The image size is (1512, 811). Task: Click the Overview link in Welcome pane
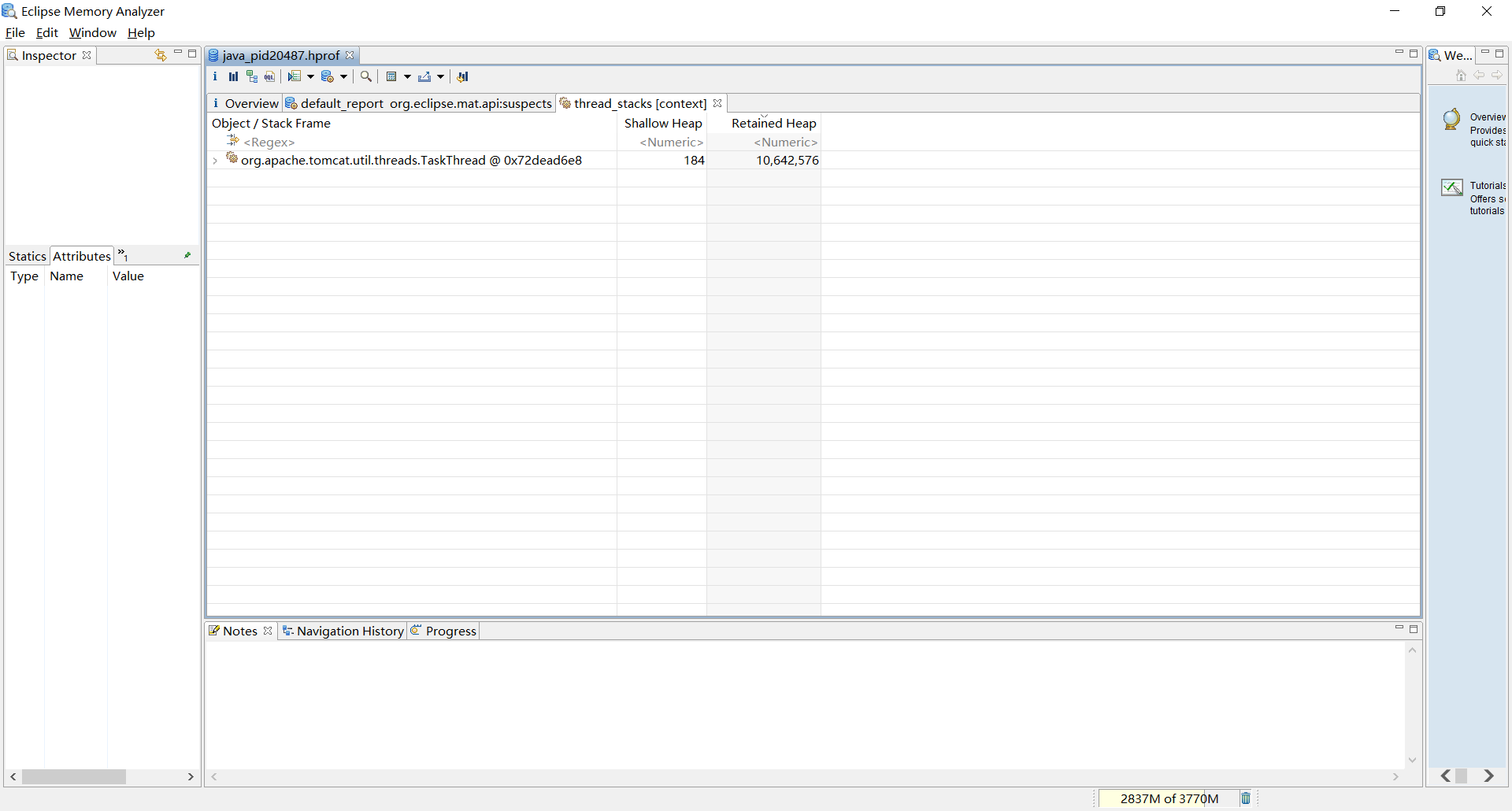[x=1488, y=117]
